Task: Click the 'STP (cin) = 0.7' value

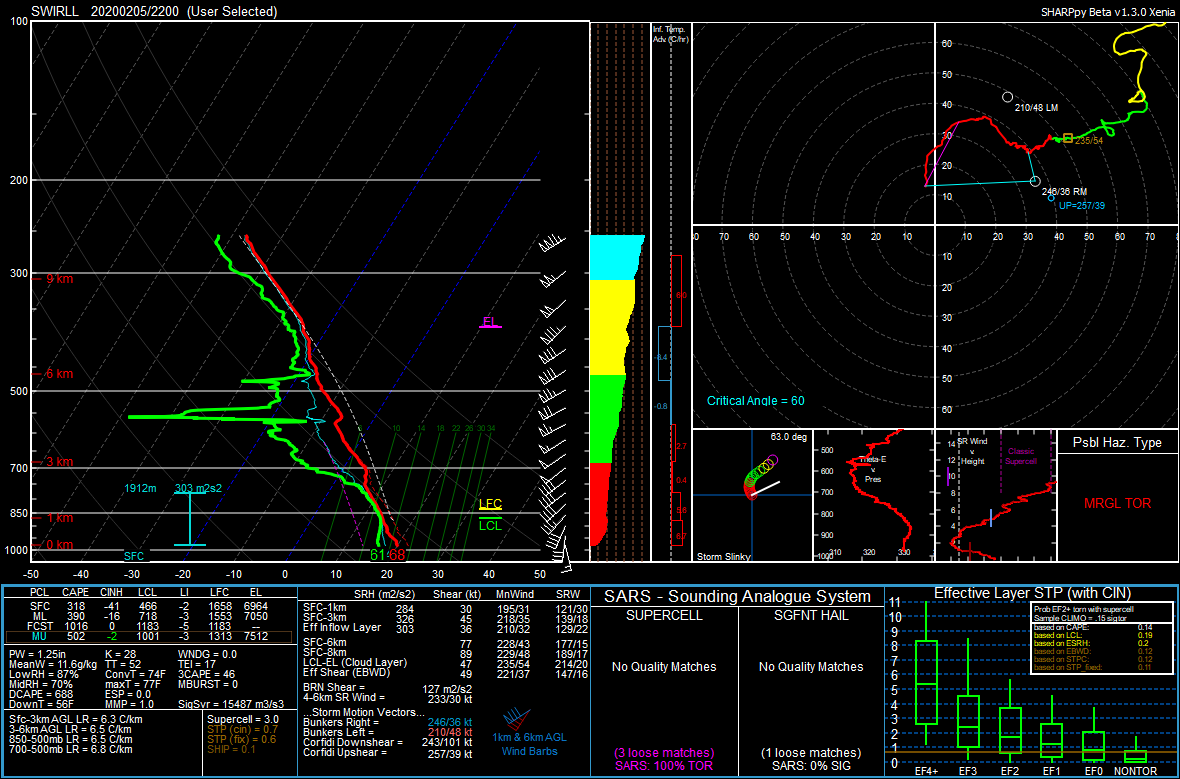Action: [242, 729]
